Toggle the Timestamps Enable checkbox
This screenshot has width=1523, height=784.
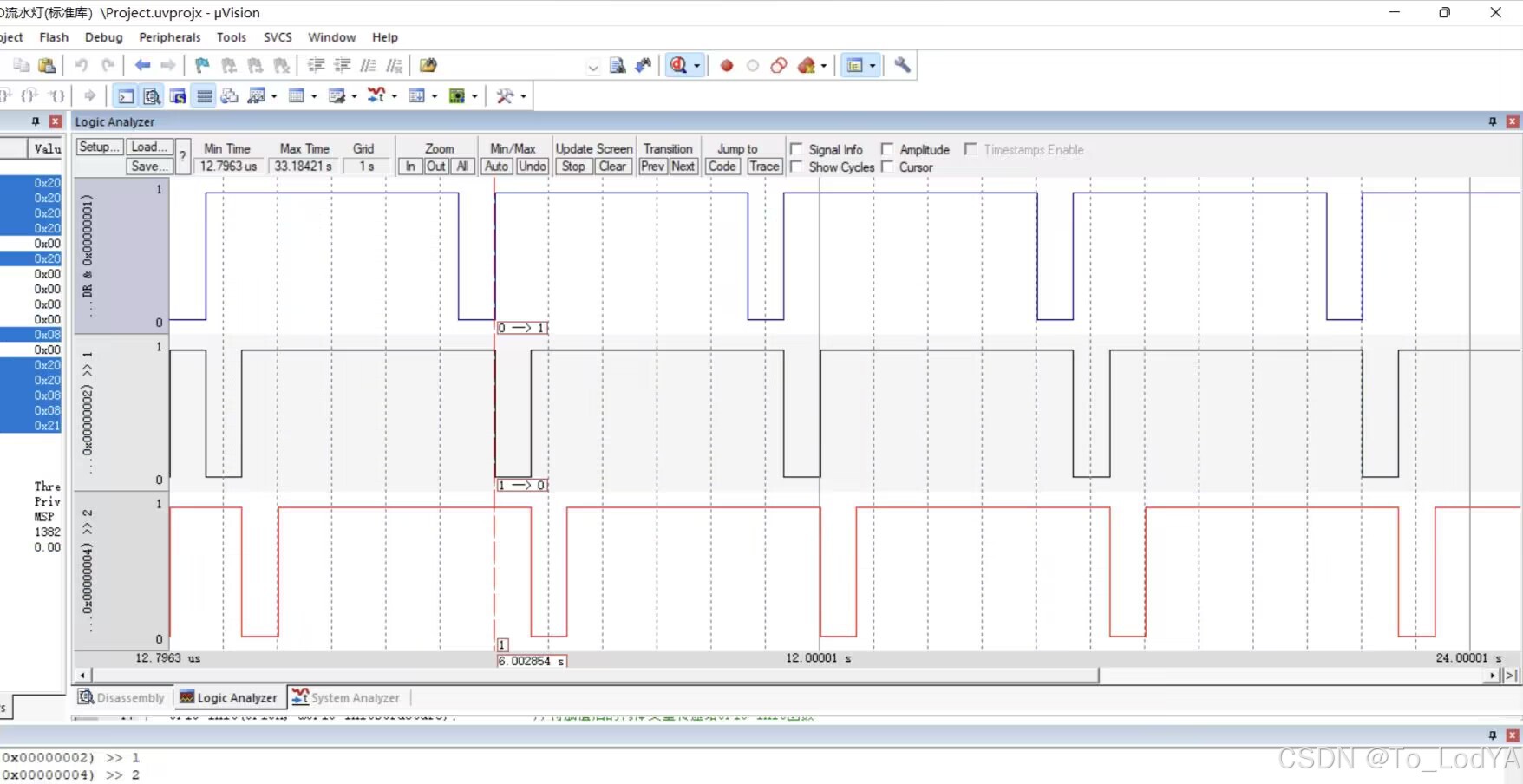(971, 149)
